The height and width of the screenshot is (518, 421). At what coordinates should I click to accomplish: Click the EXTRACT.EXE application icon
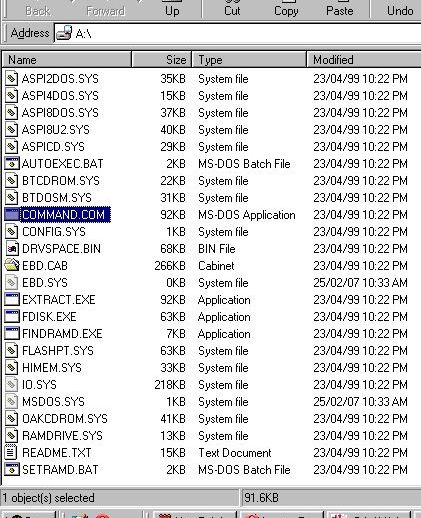coord(11,299)
